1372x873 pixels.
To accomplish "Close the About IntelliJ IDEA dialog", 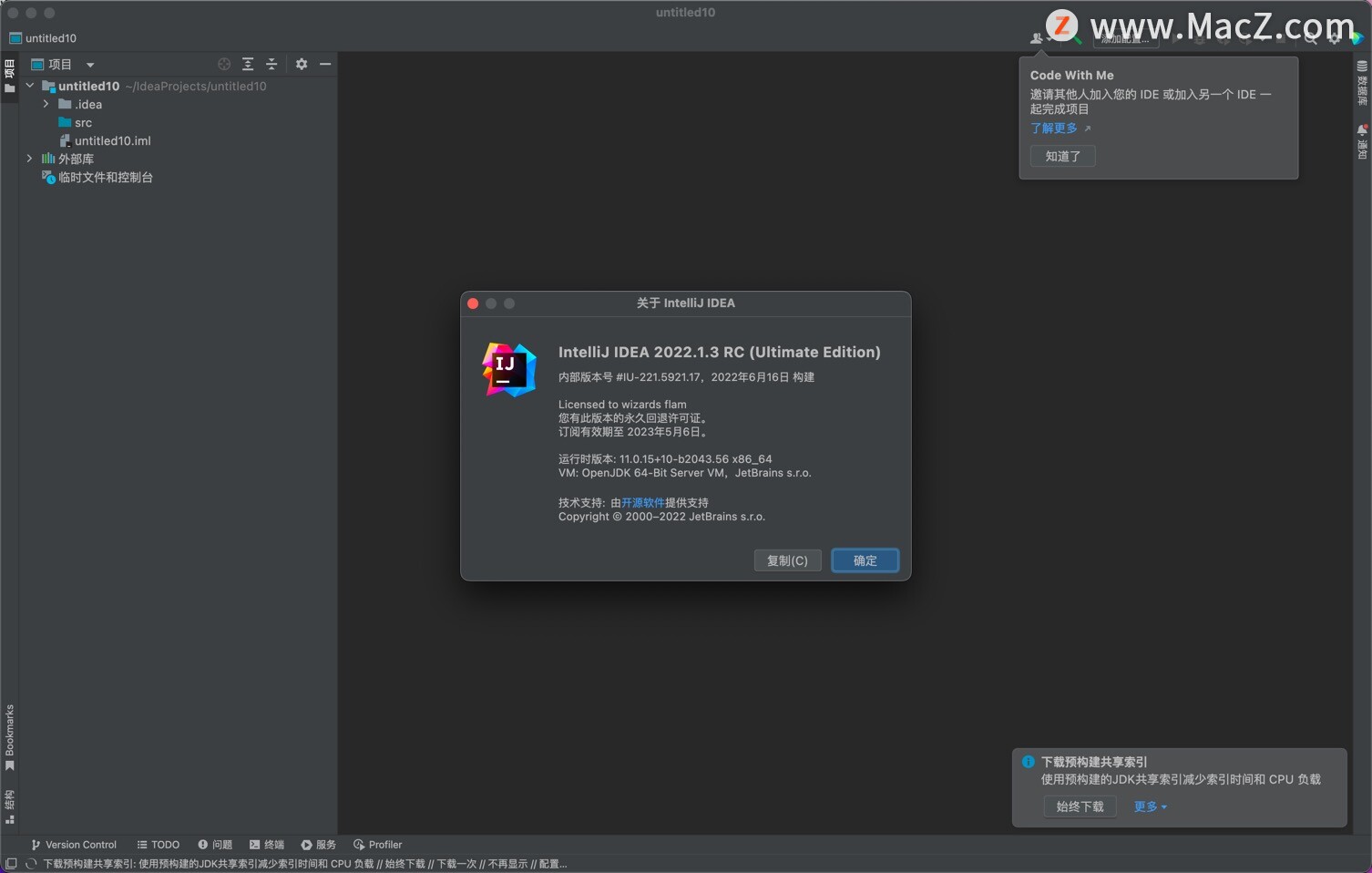I will [x=473, y=303].
